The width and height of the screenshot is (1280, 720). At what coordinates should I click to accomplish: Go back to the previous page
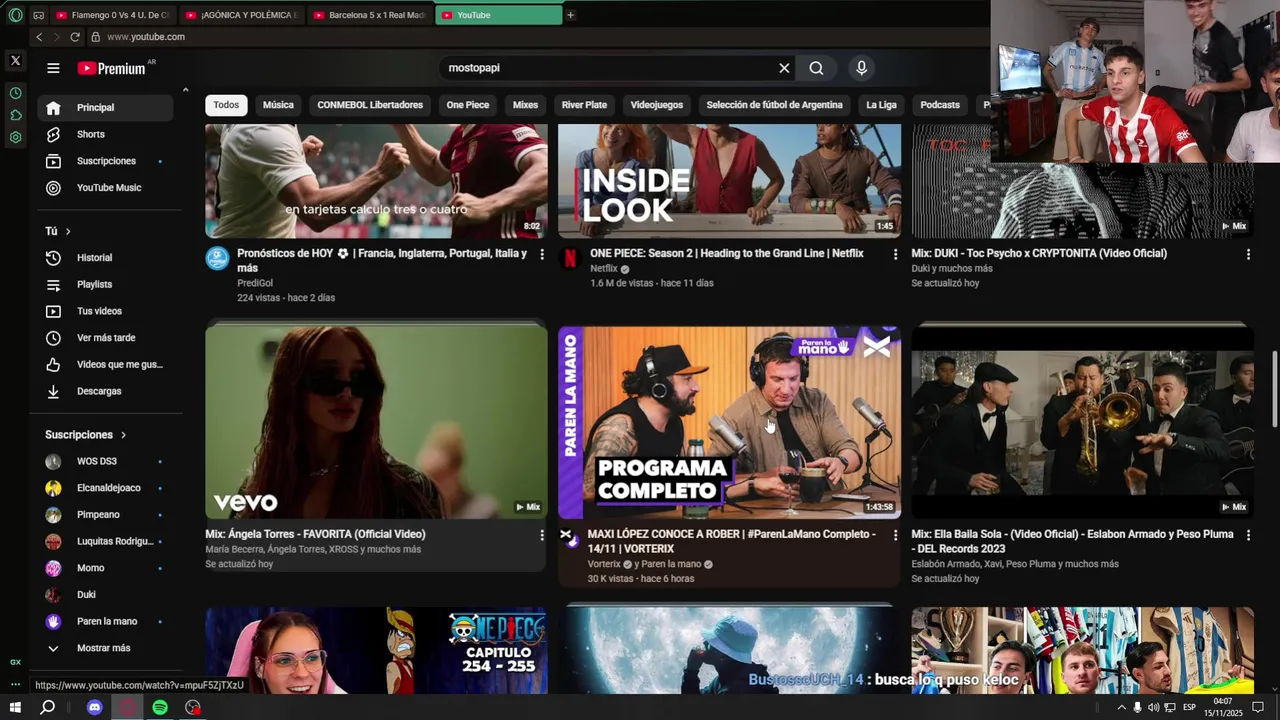coord(39,37)
